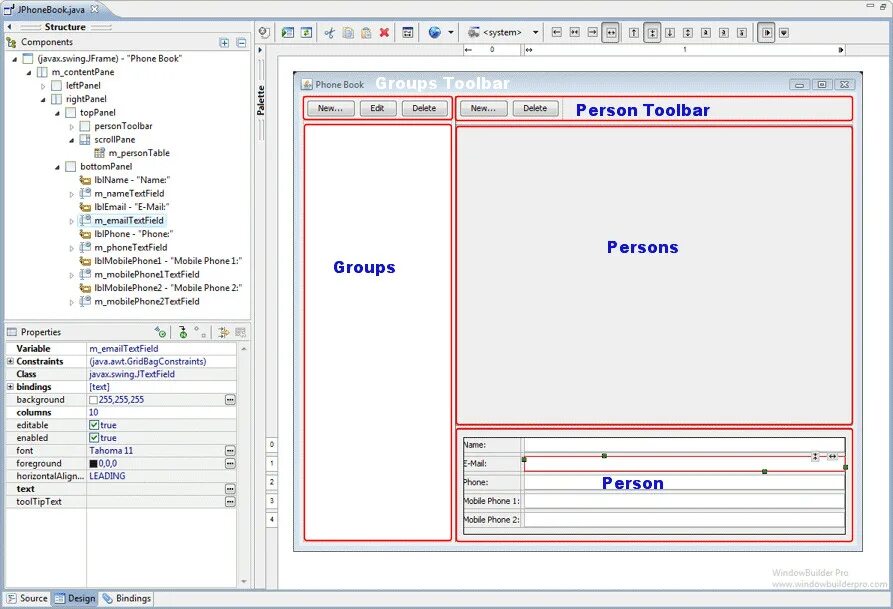Click the Edit button in Groups toolbar
The height and width of the screenshot is (609, 893).
[x=378, y=108]
